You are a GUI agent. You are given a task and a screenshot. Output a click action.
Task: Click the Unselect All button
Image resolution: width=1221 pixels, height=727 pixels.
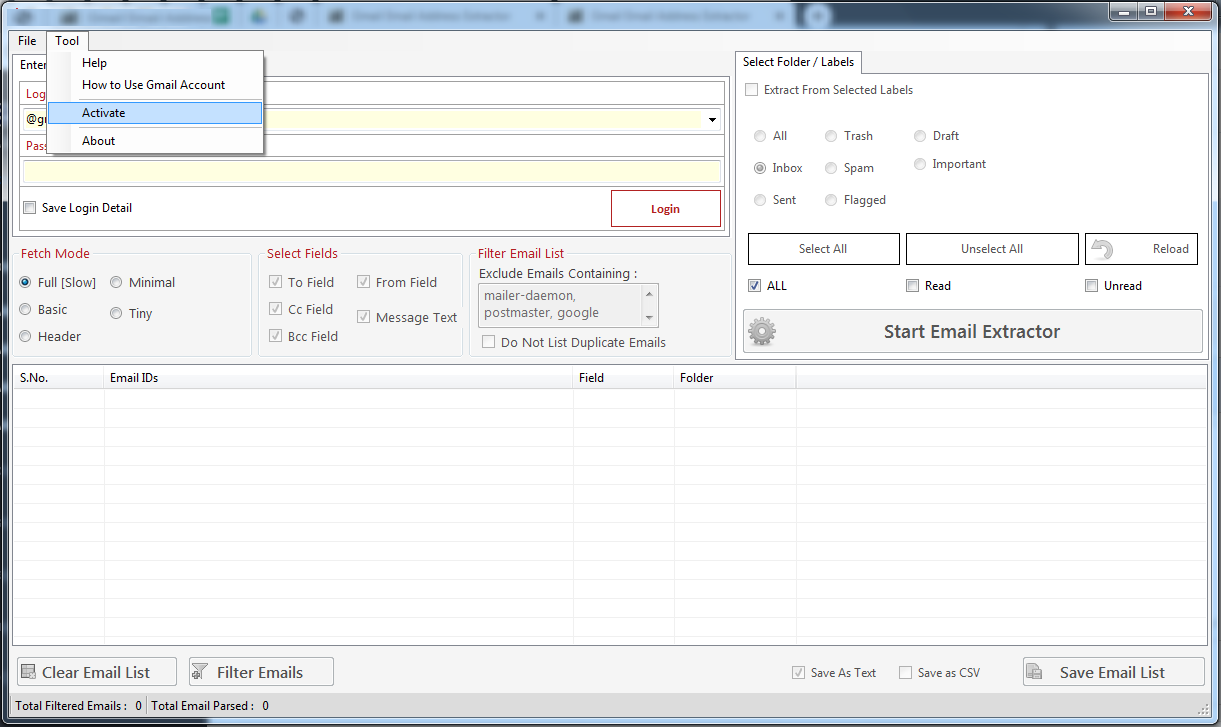tap(992, 249)
